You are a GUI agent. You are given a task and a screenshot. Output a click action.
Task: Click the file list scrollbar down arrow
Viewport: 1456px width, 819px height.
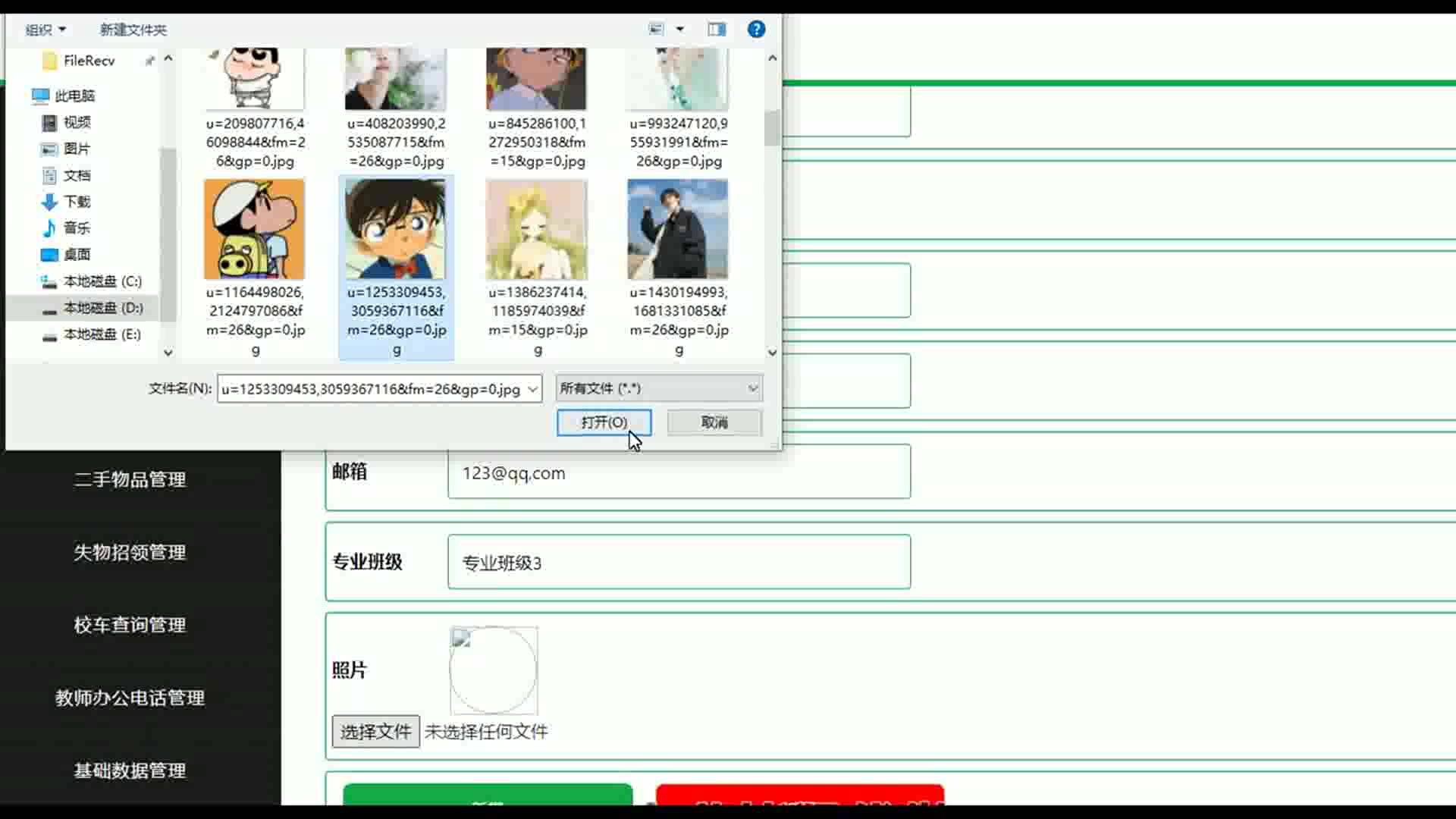tap(772, 353)
